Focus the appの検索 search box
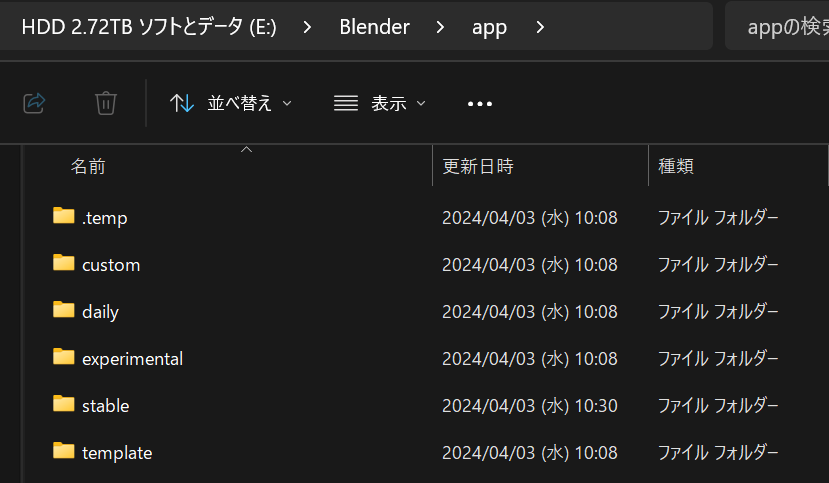 [777, 26]
